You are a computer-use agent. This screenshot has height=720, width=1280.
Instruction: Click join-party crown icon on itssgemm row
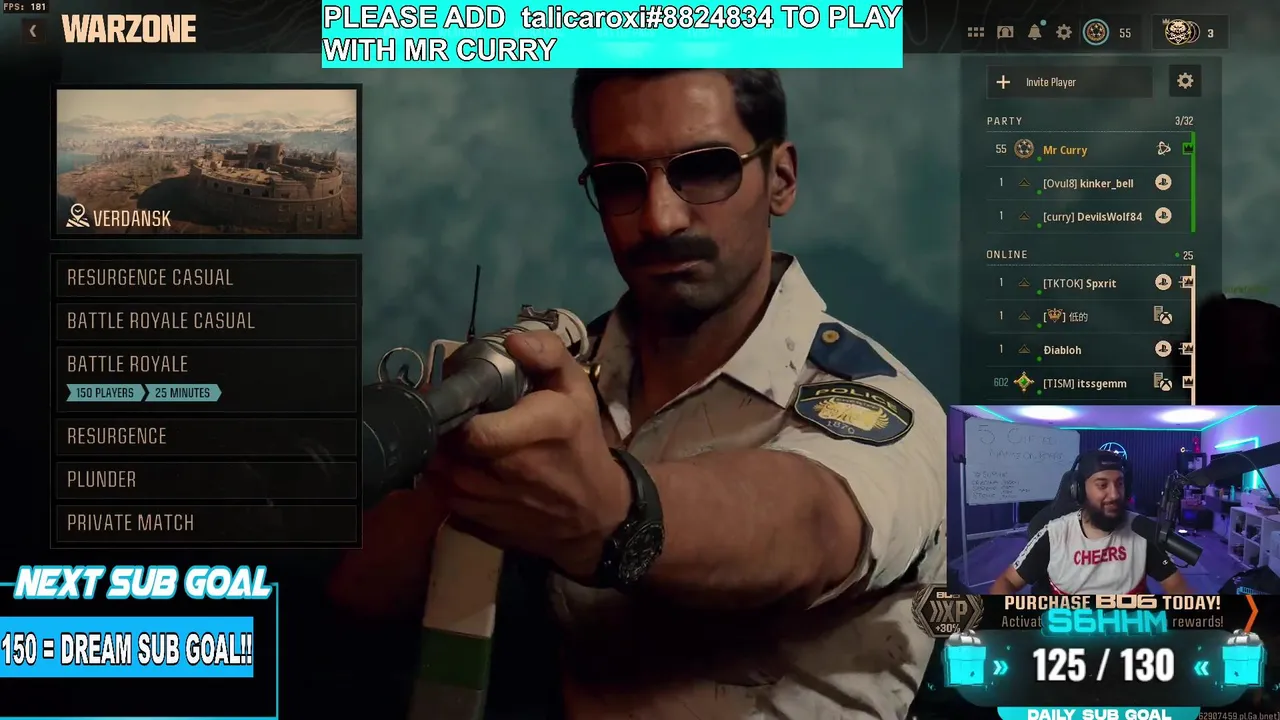[1187, 382]
